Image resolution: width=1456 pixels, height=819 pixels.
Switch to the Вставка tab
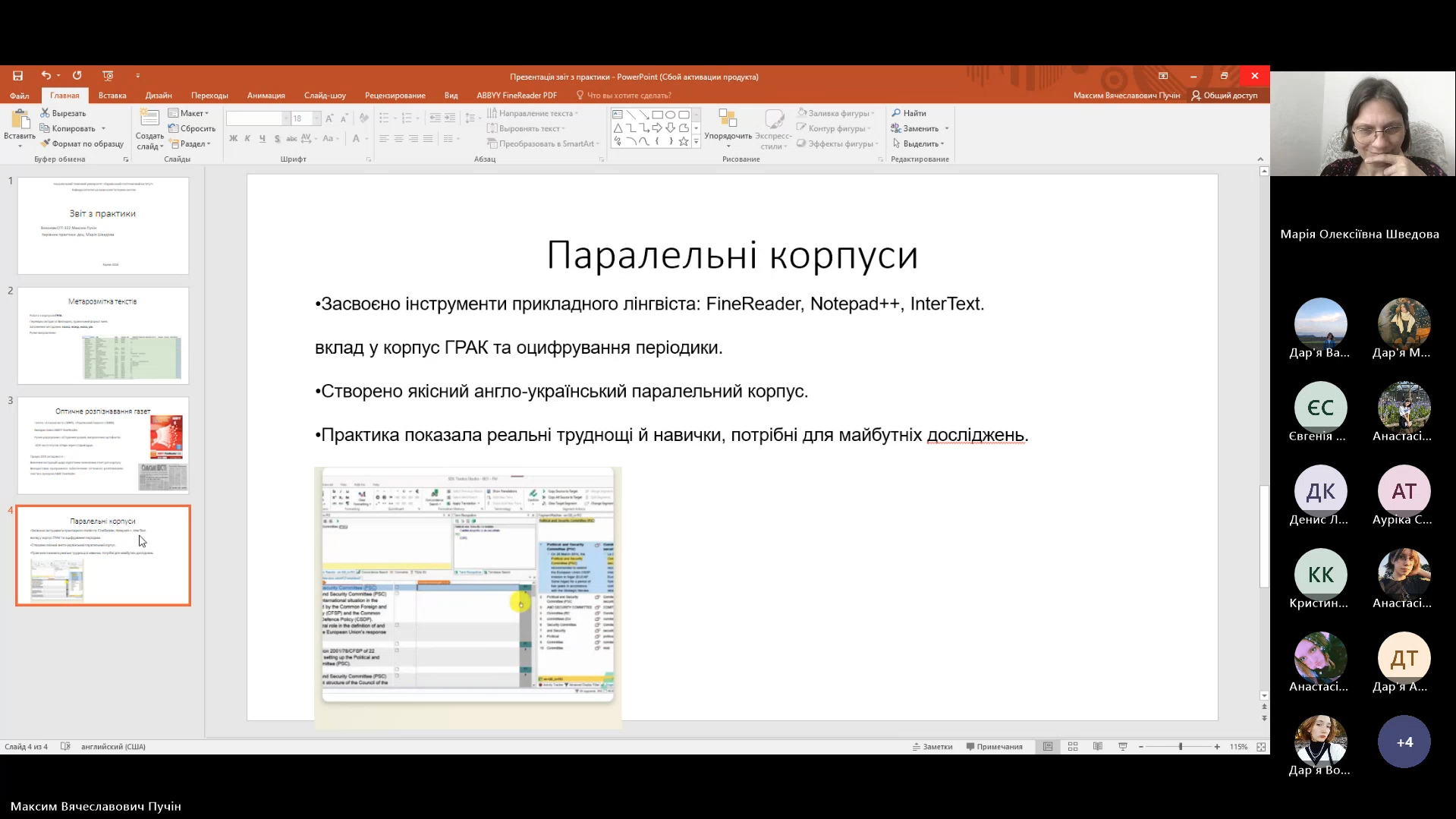tap(112, 96)
